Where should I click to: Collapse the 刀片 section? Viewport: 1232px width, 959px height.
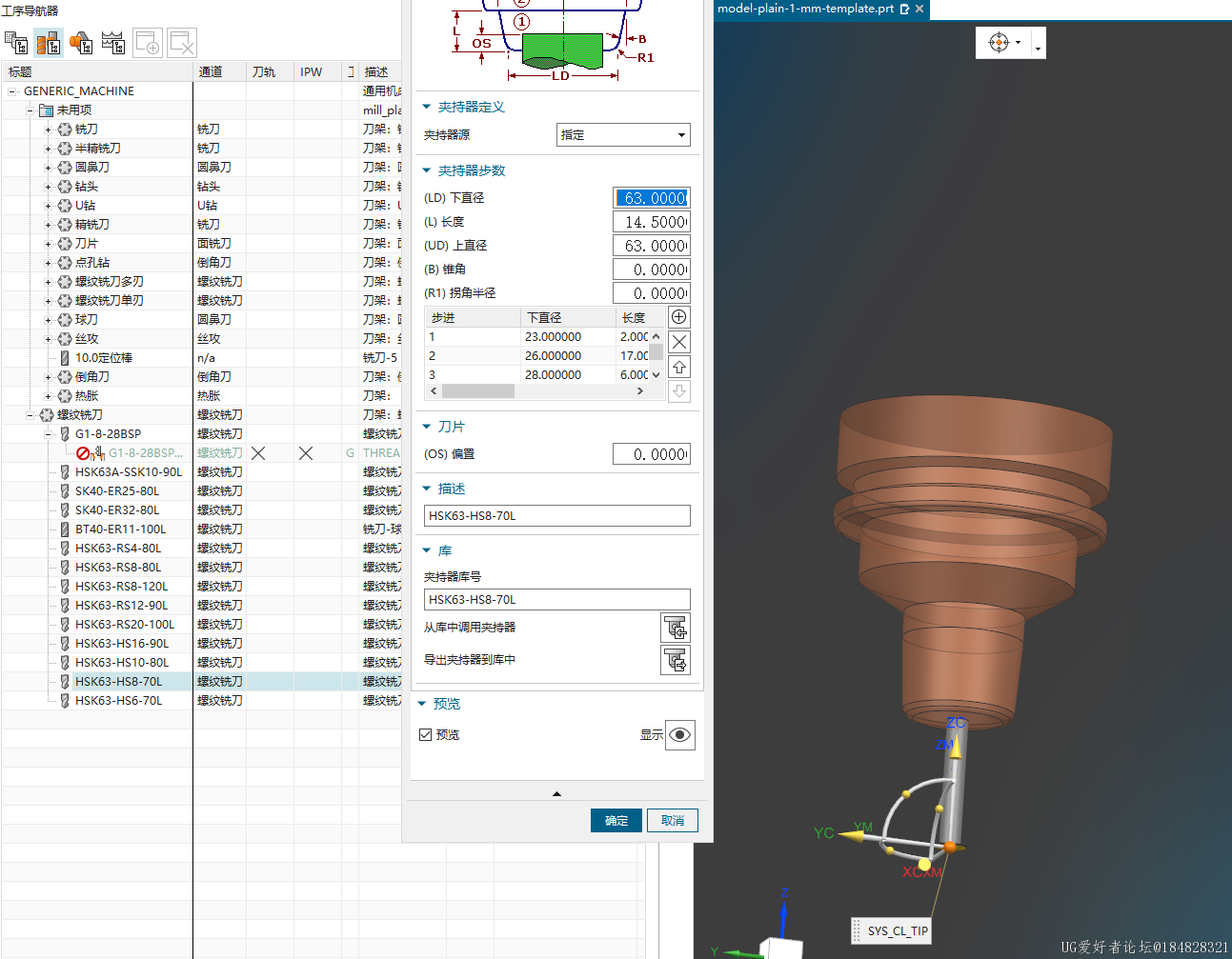pyautogui.click(x=427, y=427)
